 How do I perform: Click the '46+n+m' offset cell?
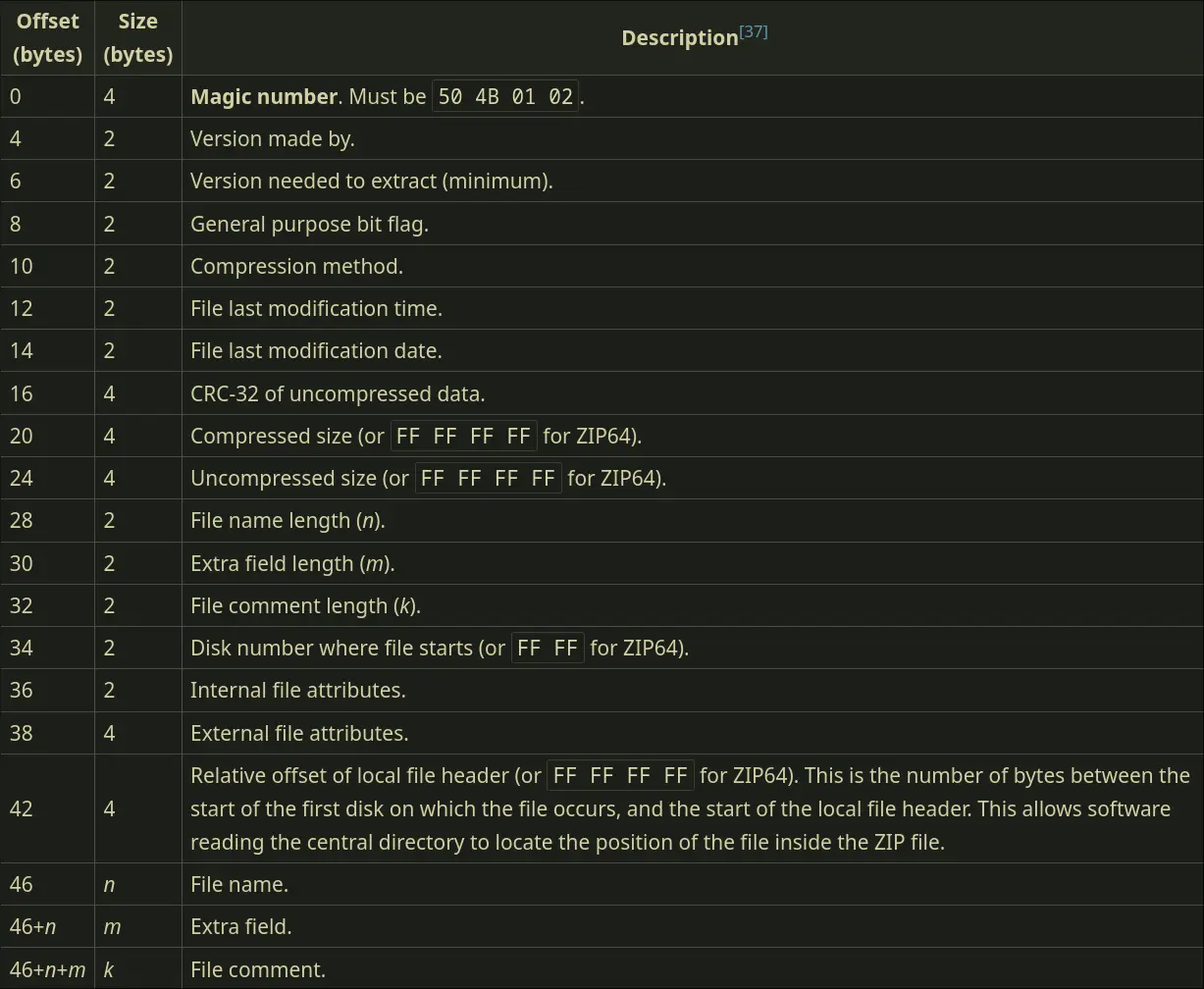(x=47, y=969)
